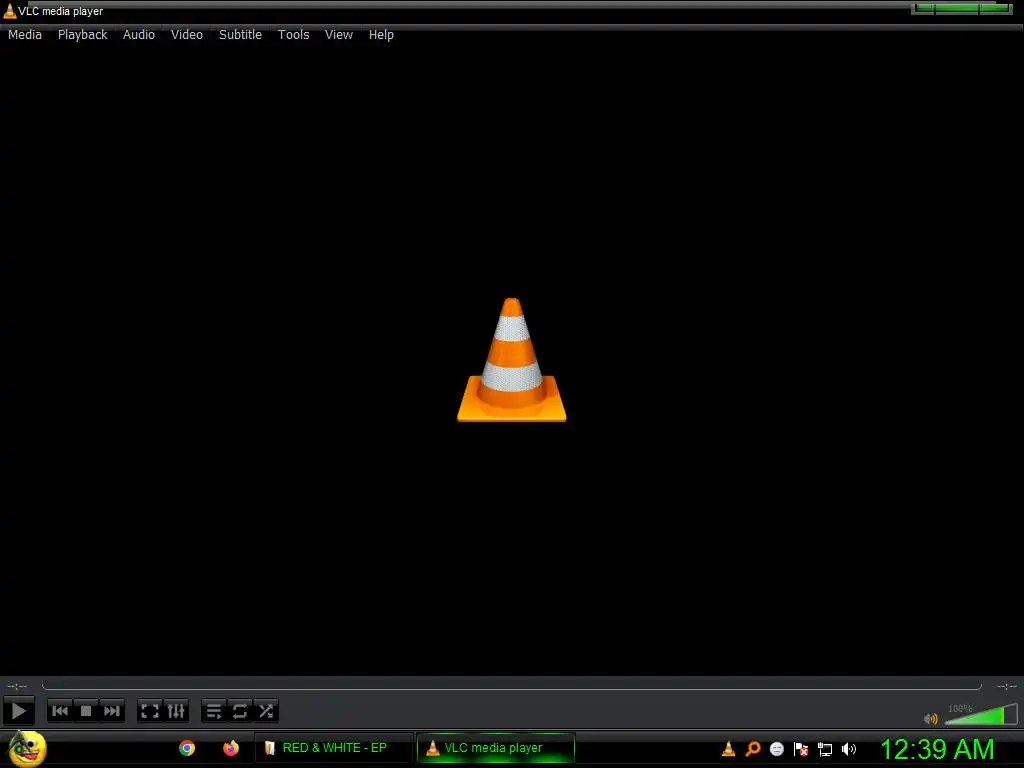1024x768 pixels.
Task: Open the View menu
Action: coord(339,35)
